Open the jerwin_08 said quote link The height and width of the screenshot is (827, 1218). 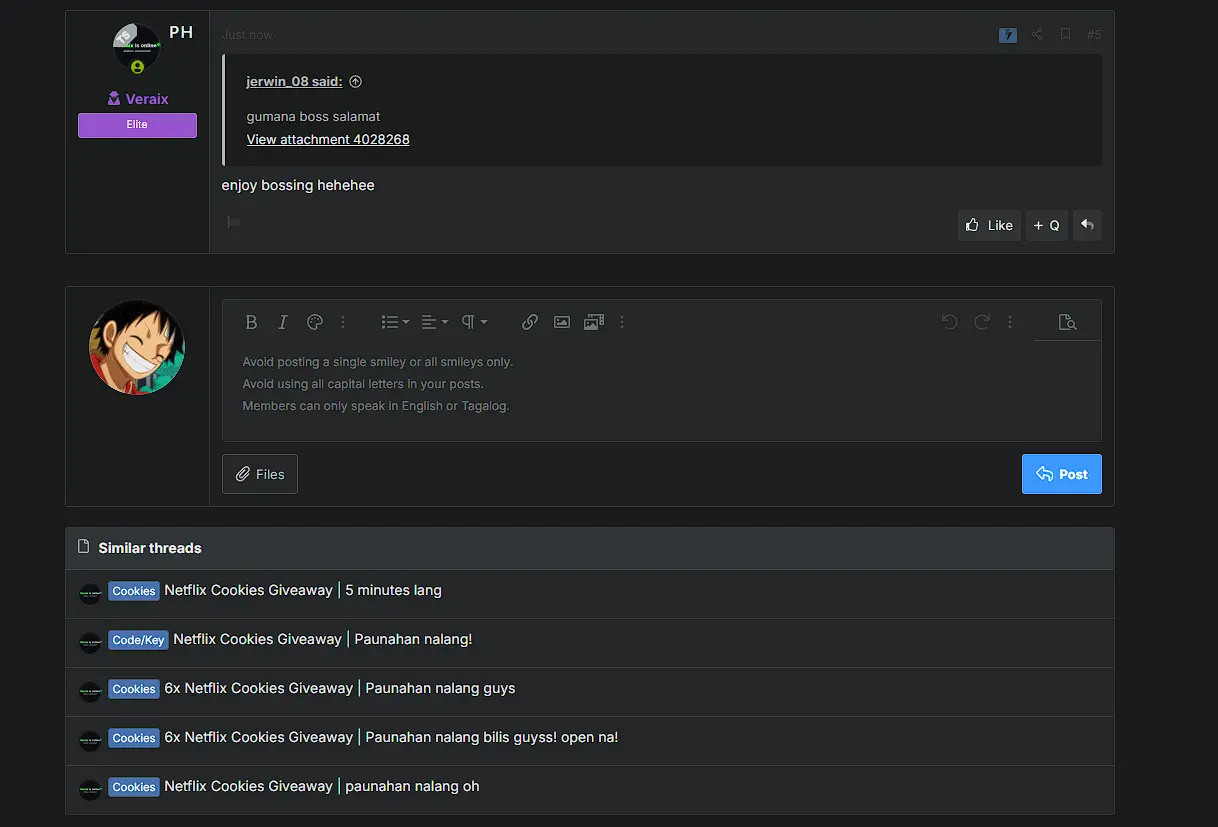[x=294, y=82]
